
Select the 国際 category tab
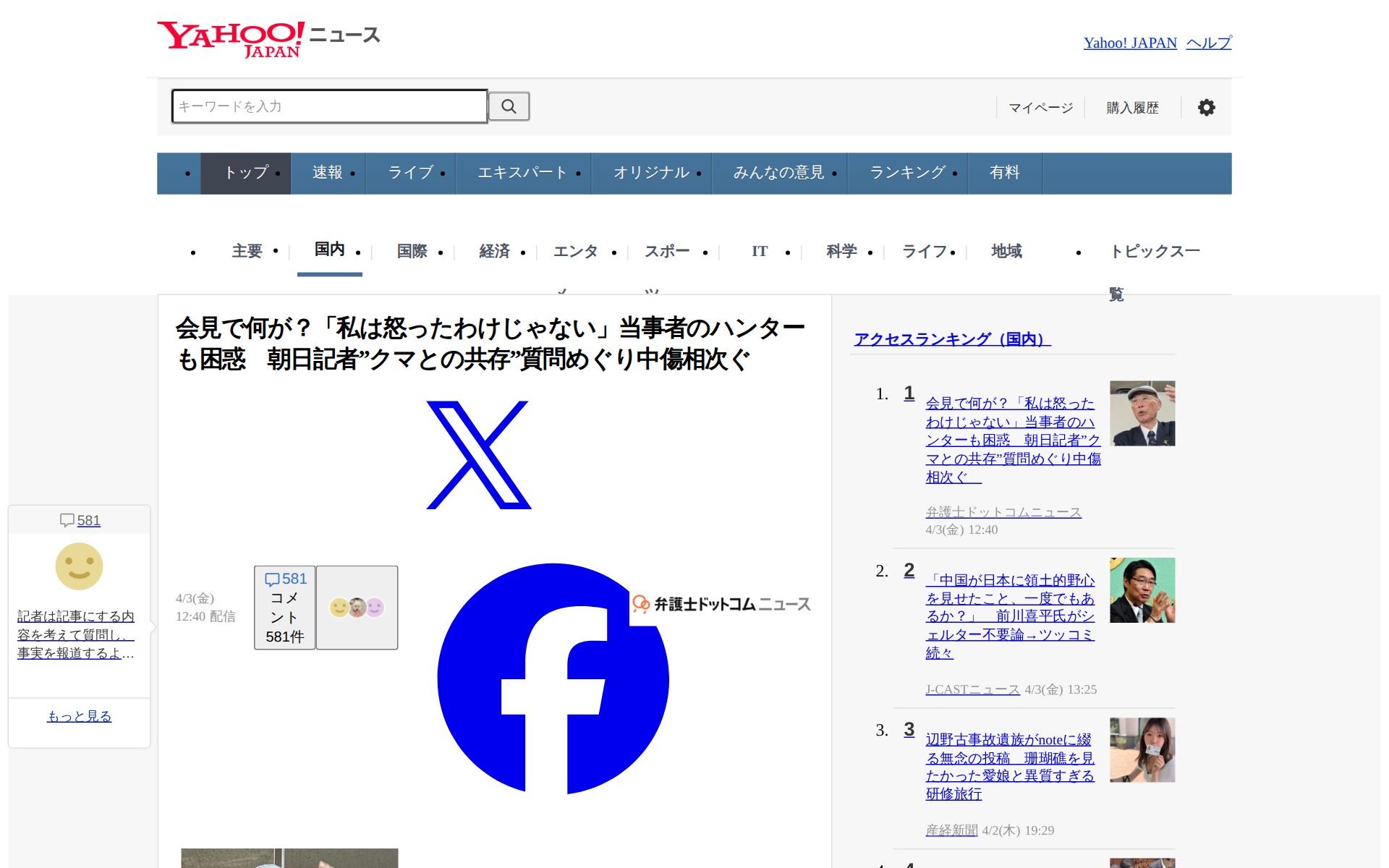[x=412, y=251]
